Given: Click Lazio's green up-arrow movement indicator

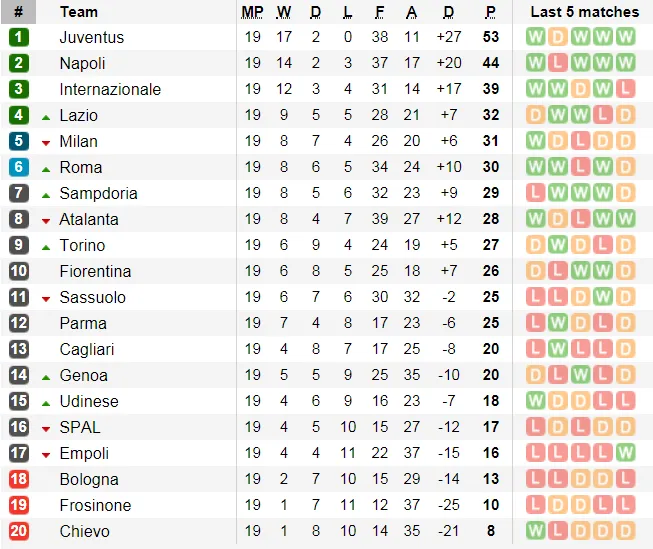Looking at the screenshot, I should (45, 116).
